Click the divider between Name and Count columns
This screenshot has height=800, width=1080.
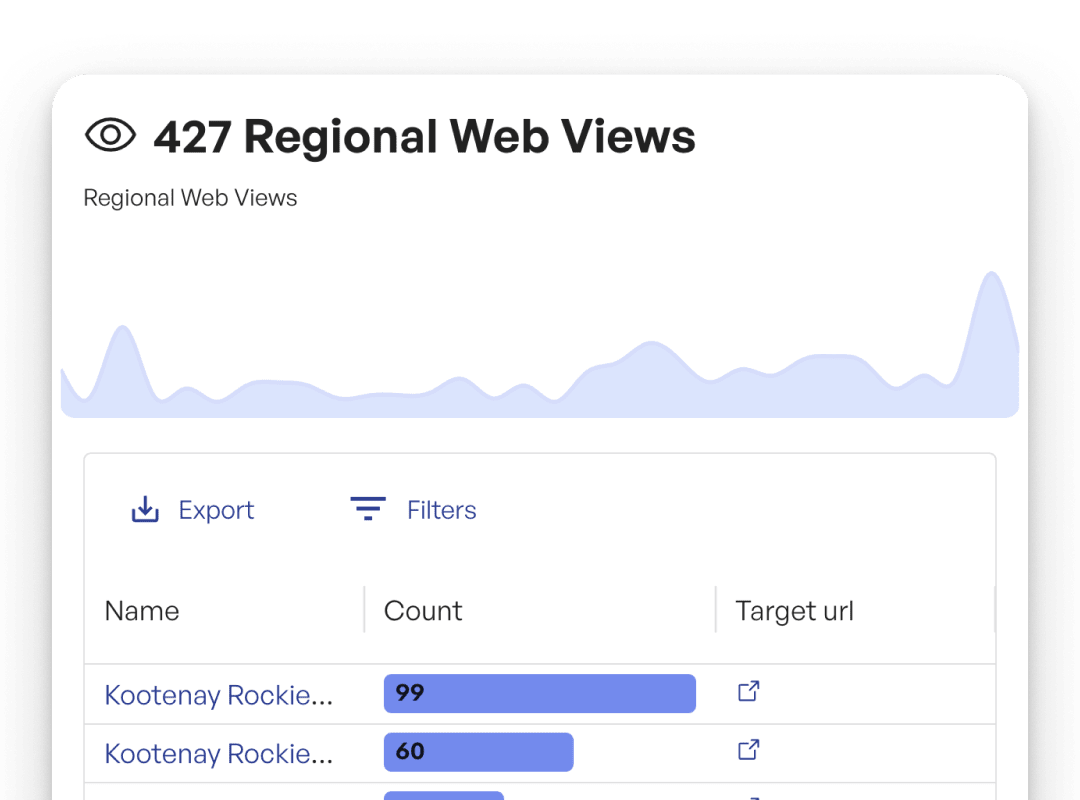coord(364,610)
